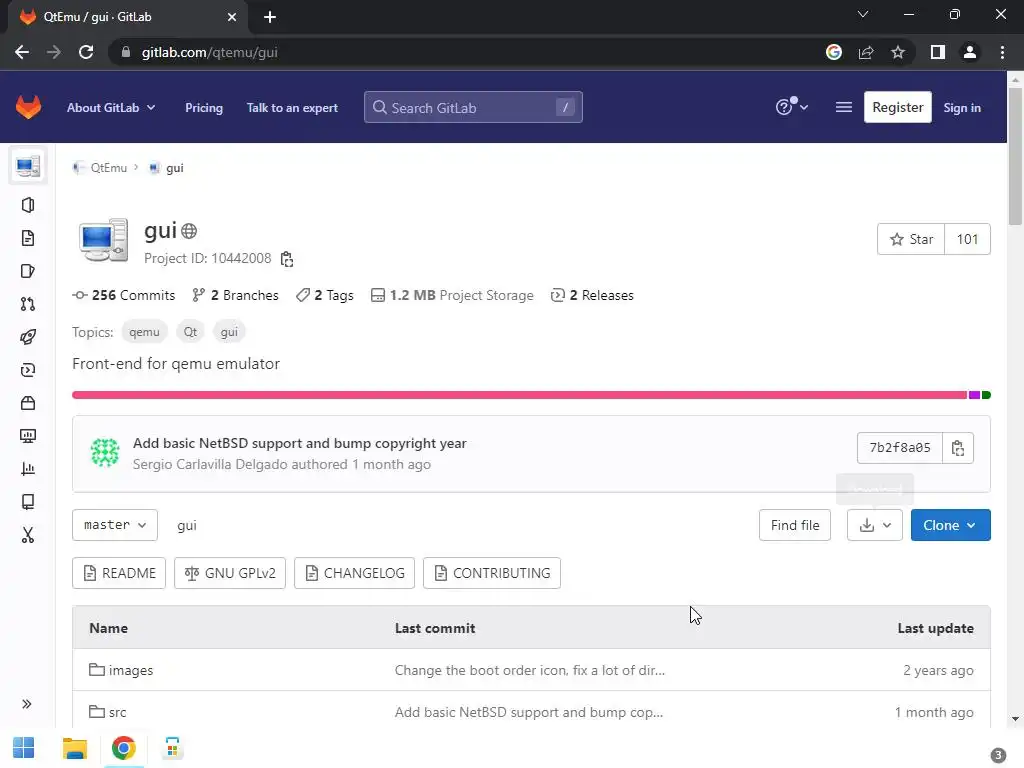
Task: Open File Explorer from the taskbar
Action: 74,748
